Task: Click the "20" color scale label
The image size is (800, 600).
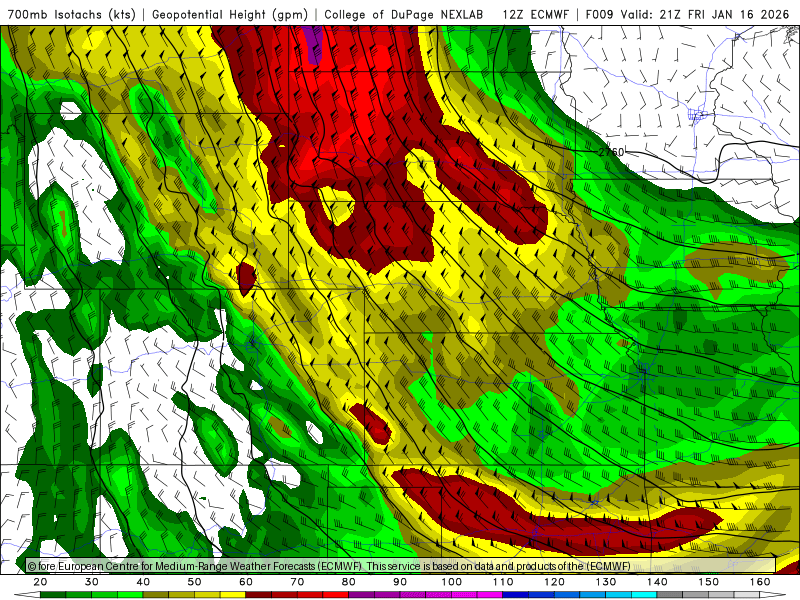Action: tap(40, 582)
